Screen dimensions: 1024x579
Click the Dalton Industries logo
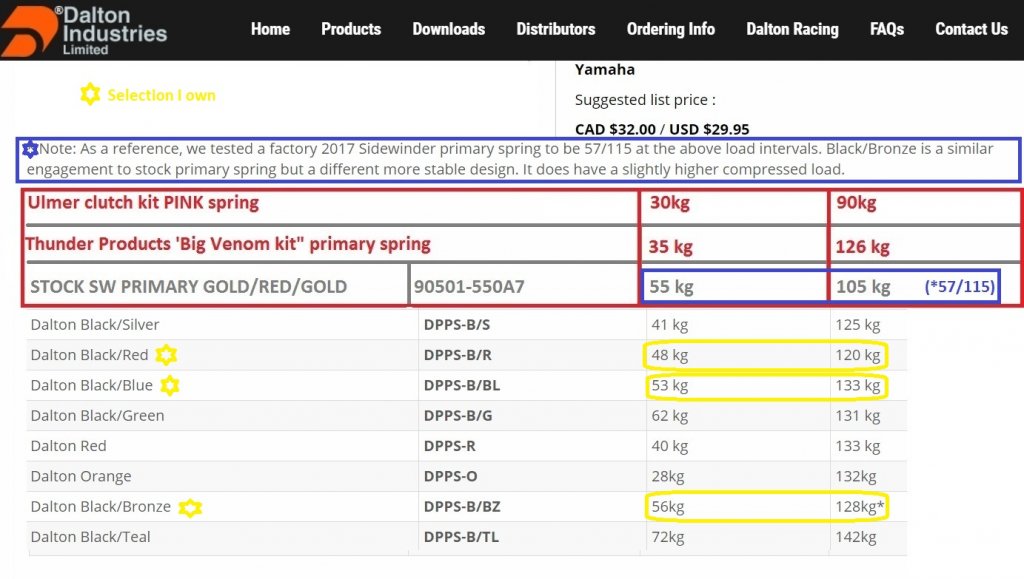coord(84,30)
